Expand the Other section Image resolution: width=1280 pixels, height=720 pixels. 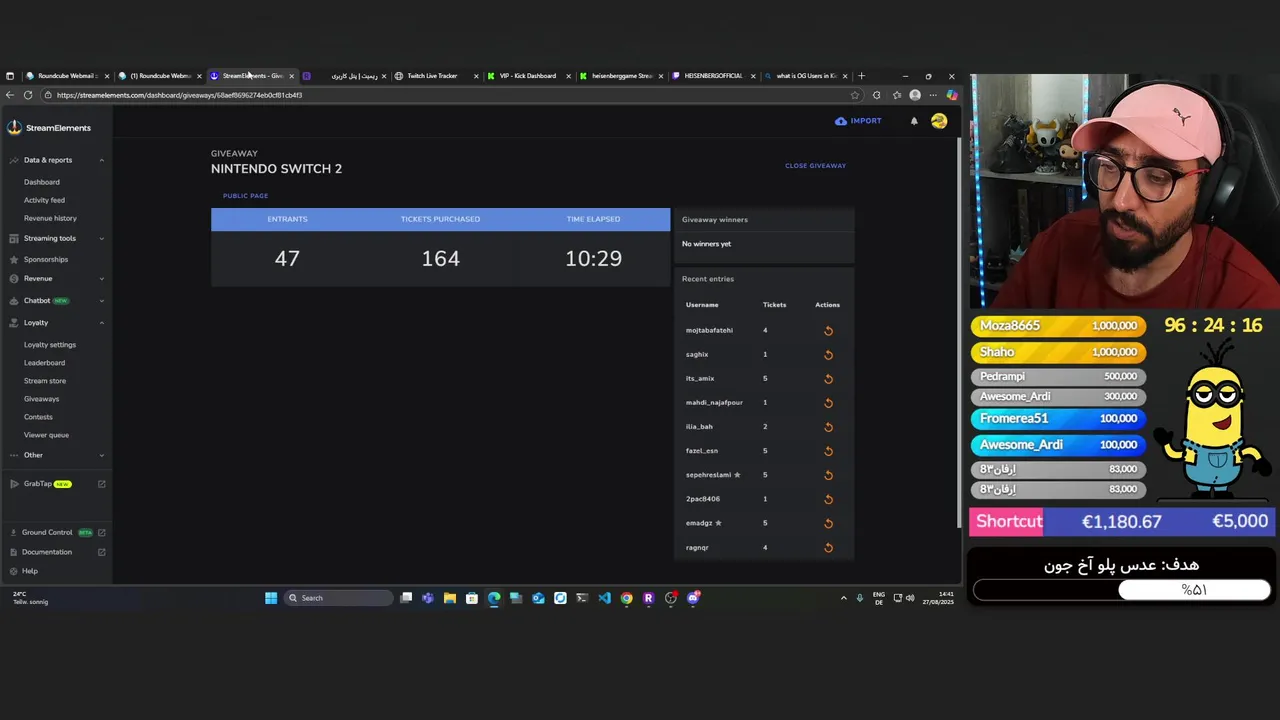click(x=101, y=455)
